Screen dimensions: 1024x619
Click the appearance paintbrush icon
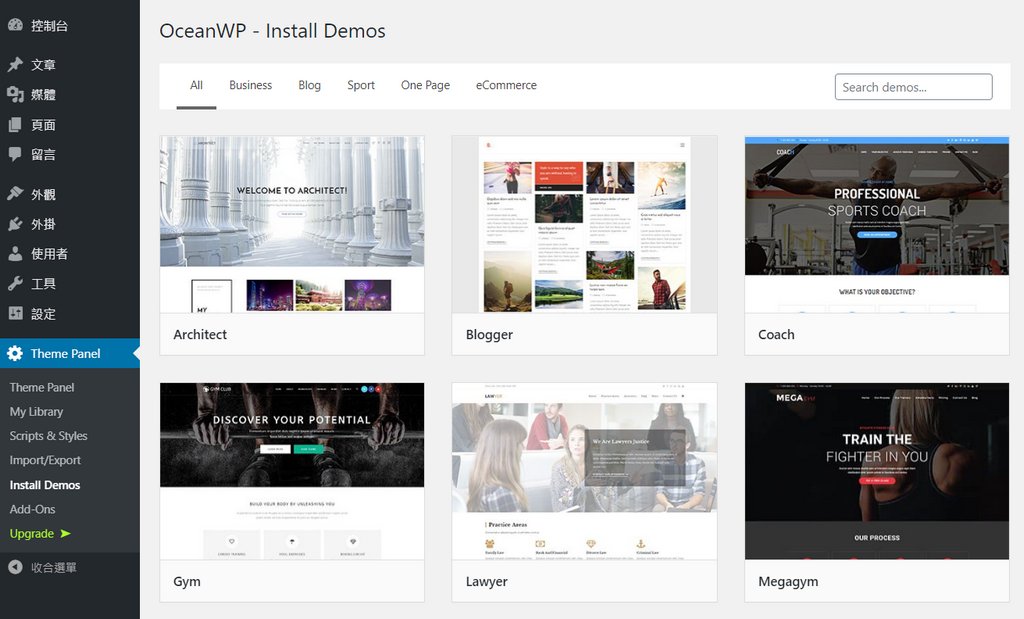[15, 194]
